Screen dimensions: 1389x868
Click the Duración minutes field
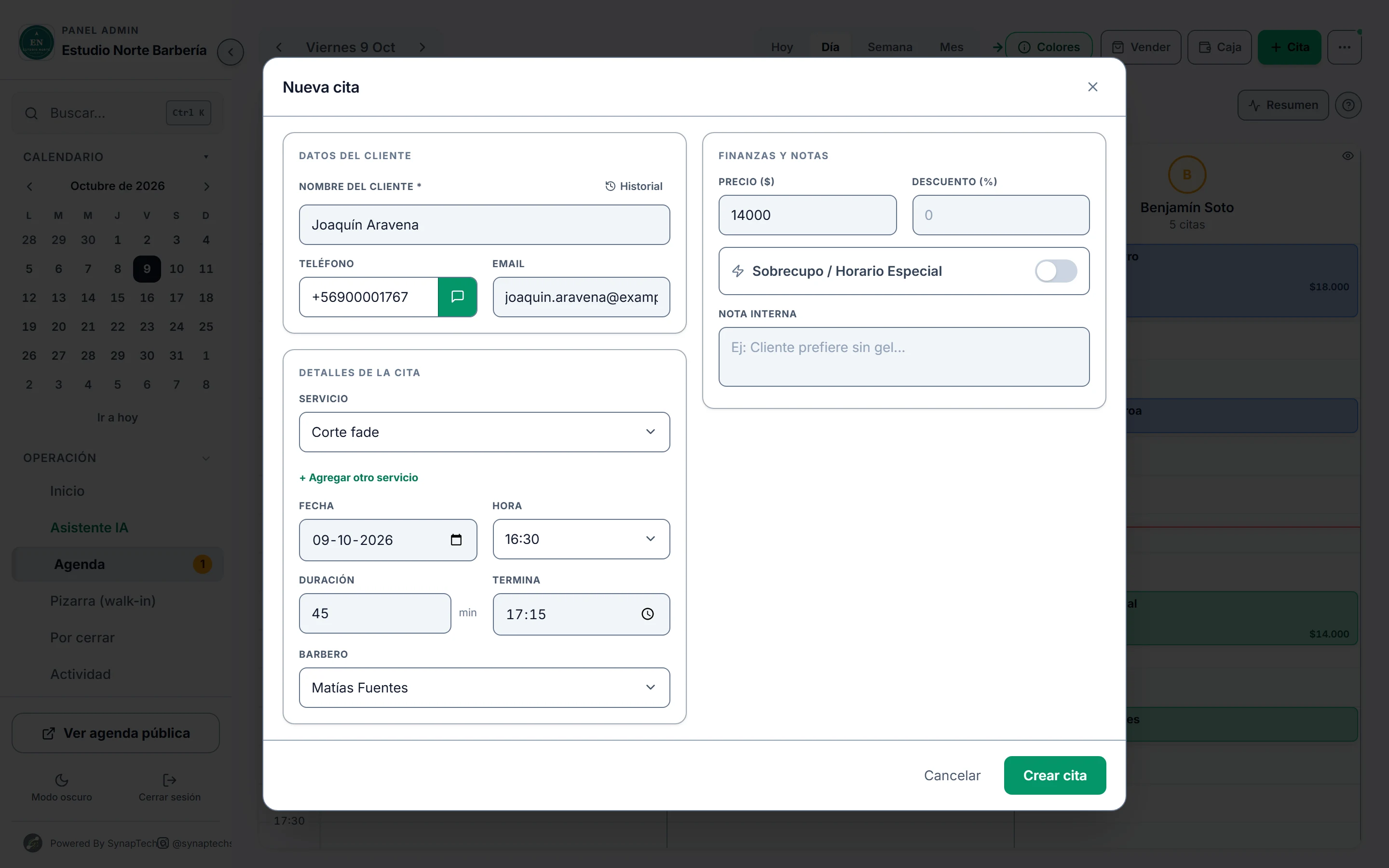(x=375, y=613)
